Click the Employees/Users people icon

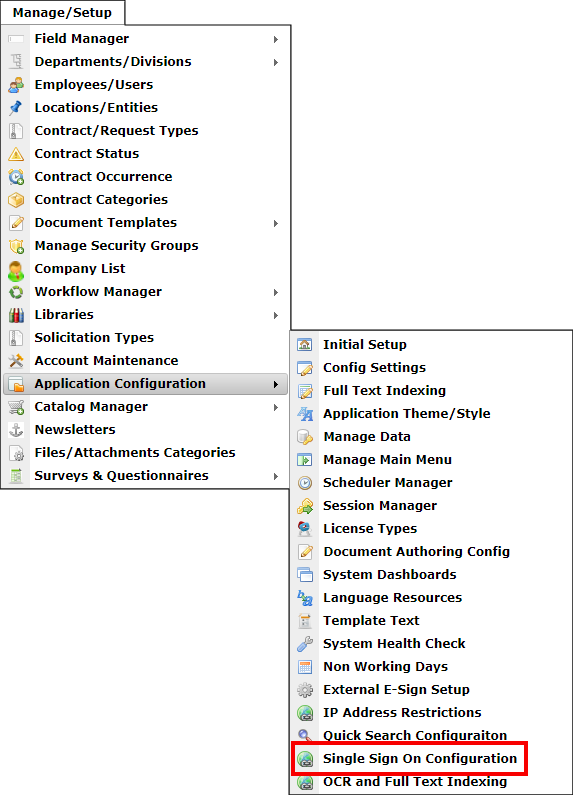click(x=16, y=85)
